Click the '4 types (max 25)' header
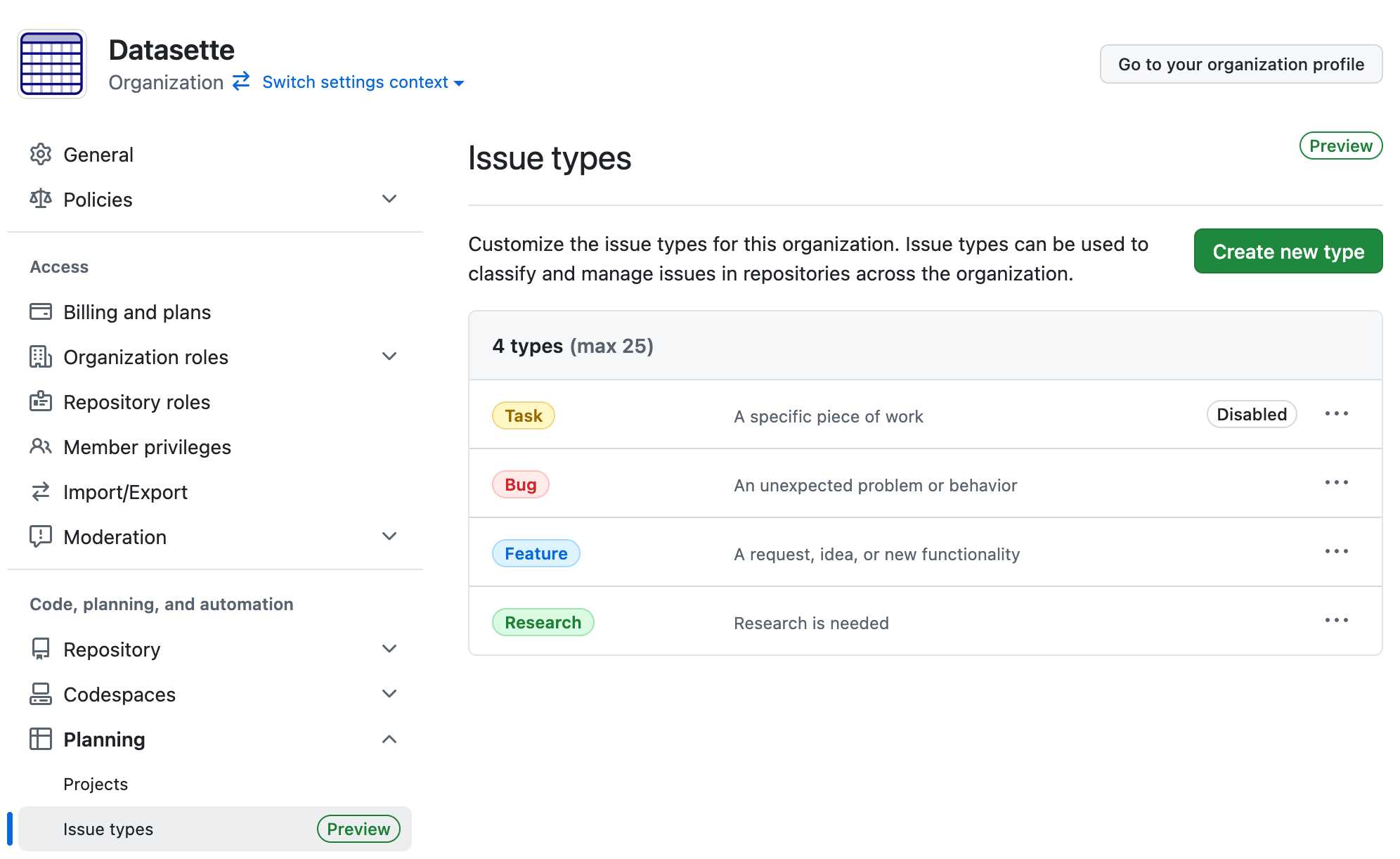1400x859 pixels. click(573, 346)
